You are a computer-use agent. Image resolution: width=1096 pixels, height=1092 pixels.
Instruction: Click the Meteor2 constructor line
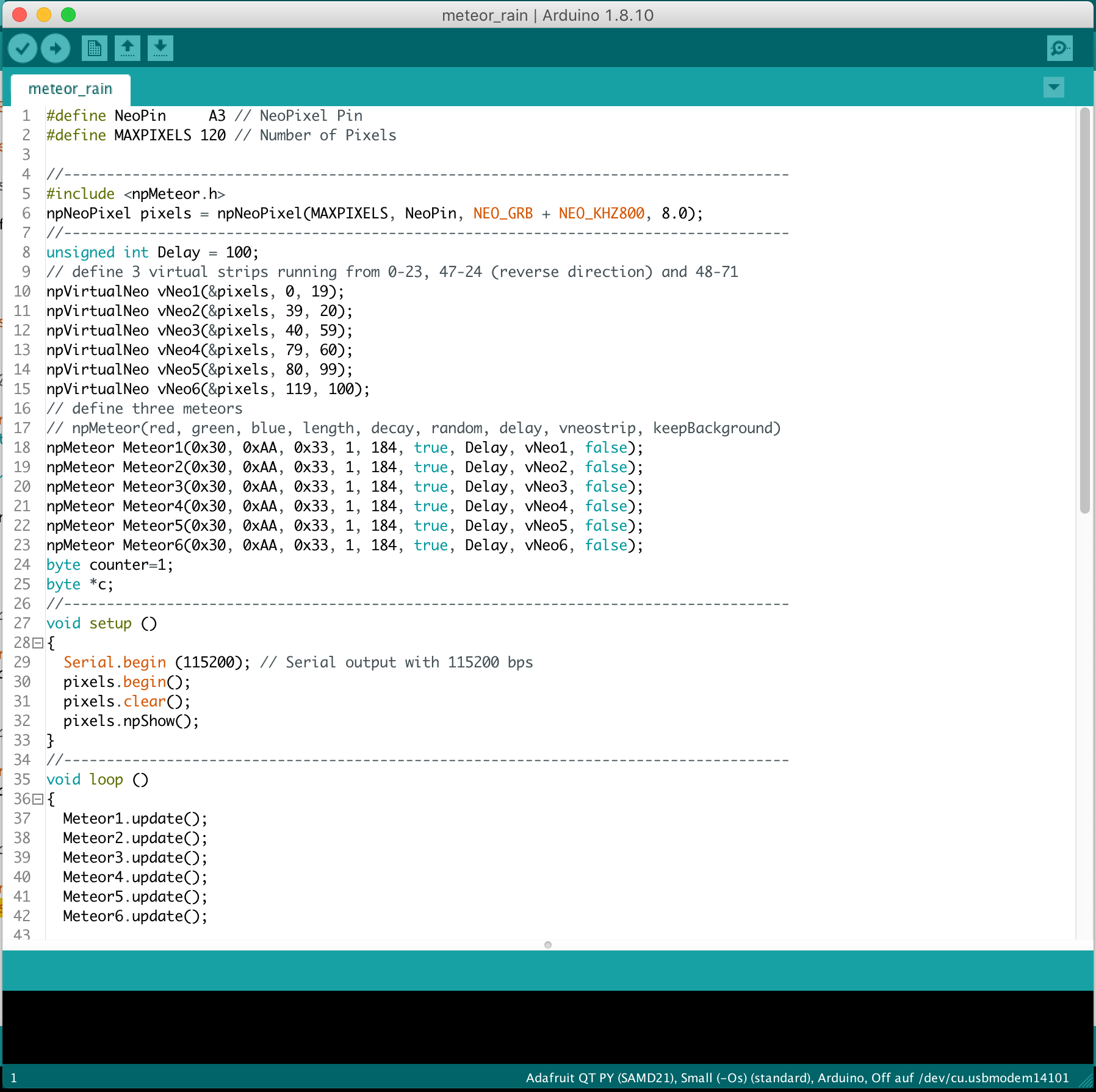345,467
